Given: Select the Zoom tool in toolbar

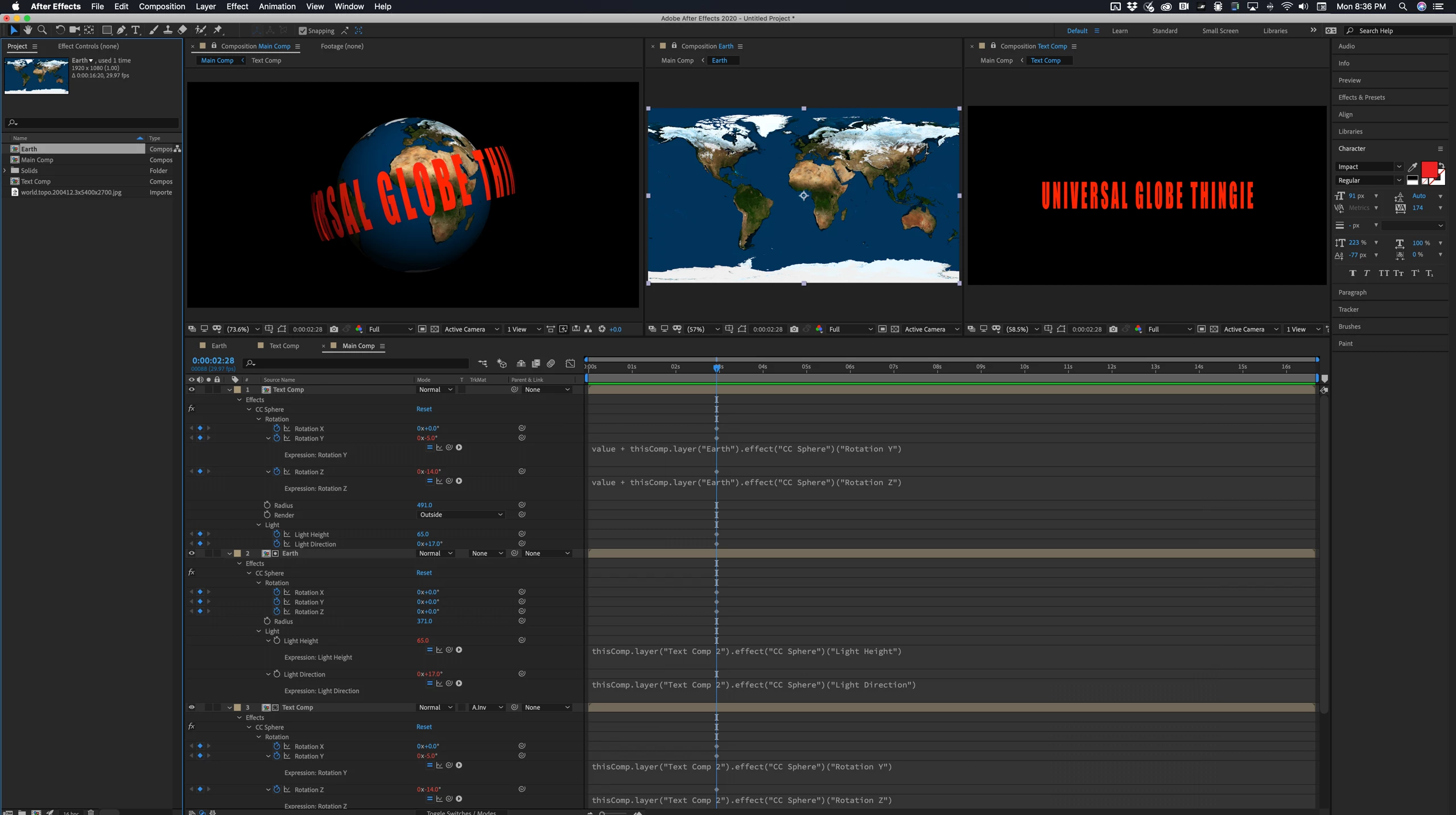Looking at the screenshot, I should click(42, 30).
